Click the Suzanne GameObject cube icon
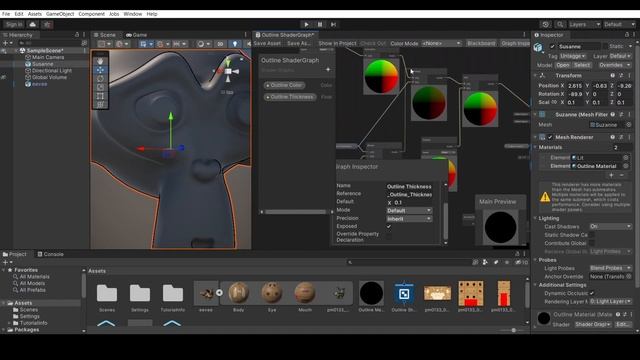The height and width of the screenshot is (360, 640). point(538,47)
